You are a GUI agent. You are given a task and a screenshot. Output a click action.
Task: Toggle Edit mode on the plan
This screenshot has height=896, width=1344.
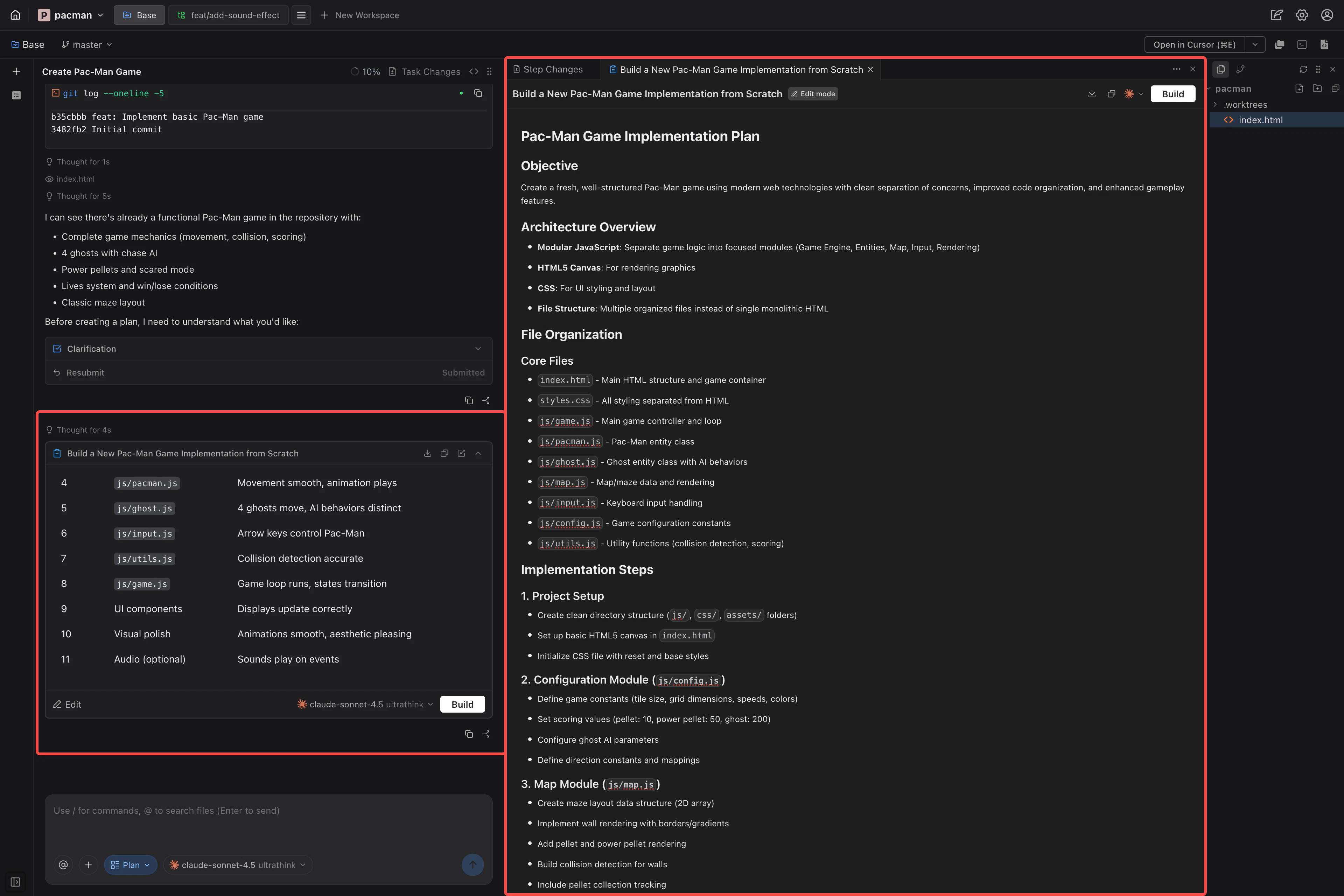pos(813,94)
